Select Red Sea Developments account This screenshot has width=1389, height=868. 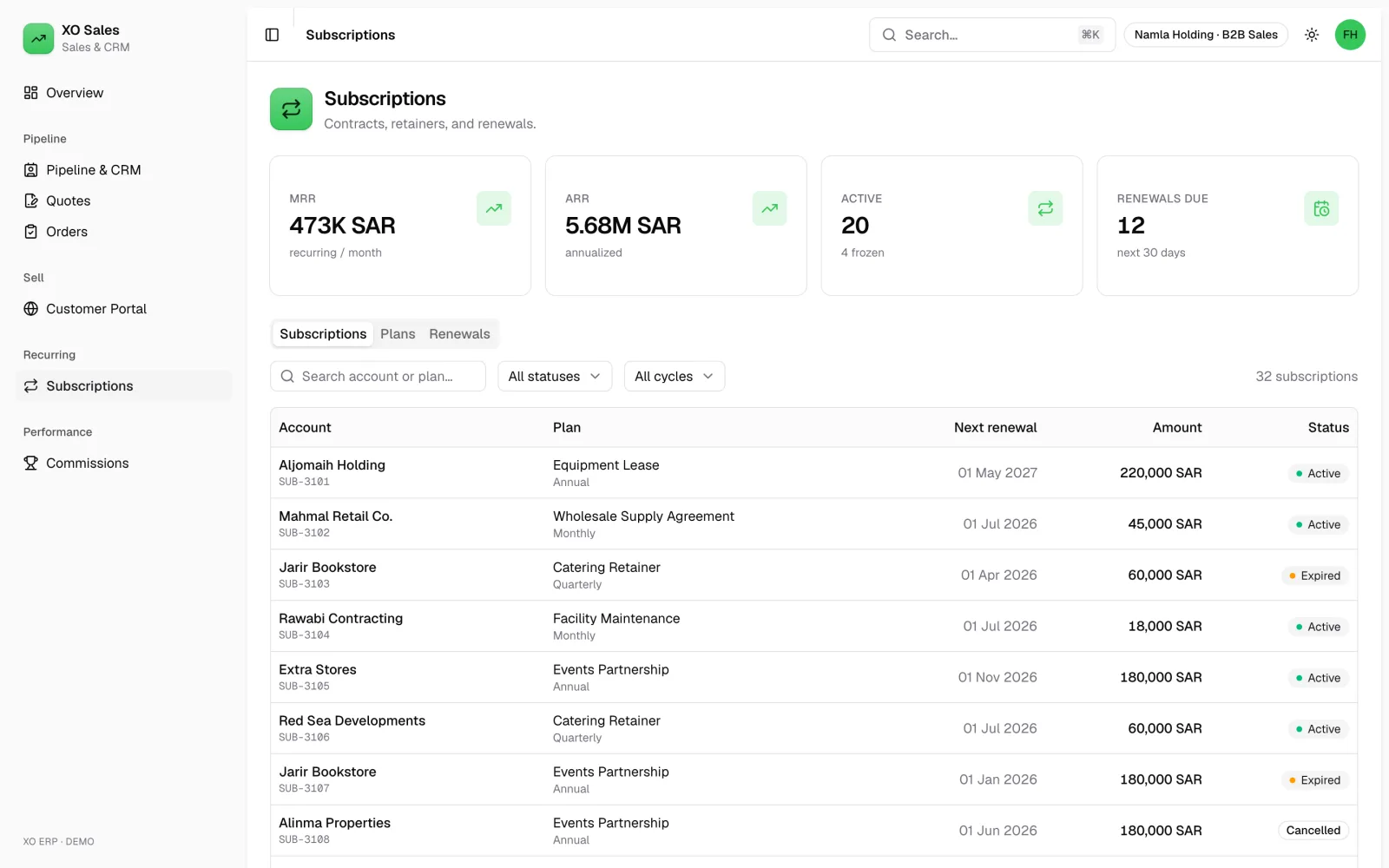(x=352, y=721)
